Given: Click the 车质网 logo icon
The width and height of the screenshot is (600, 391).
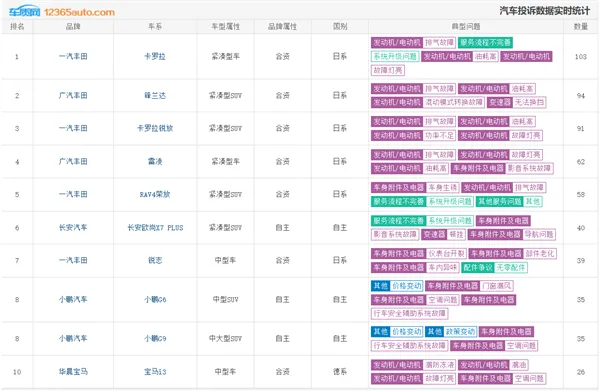Looking at the screenshot, I should tap(24, 11).
